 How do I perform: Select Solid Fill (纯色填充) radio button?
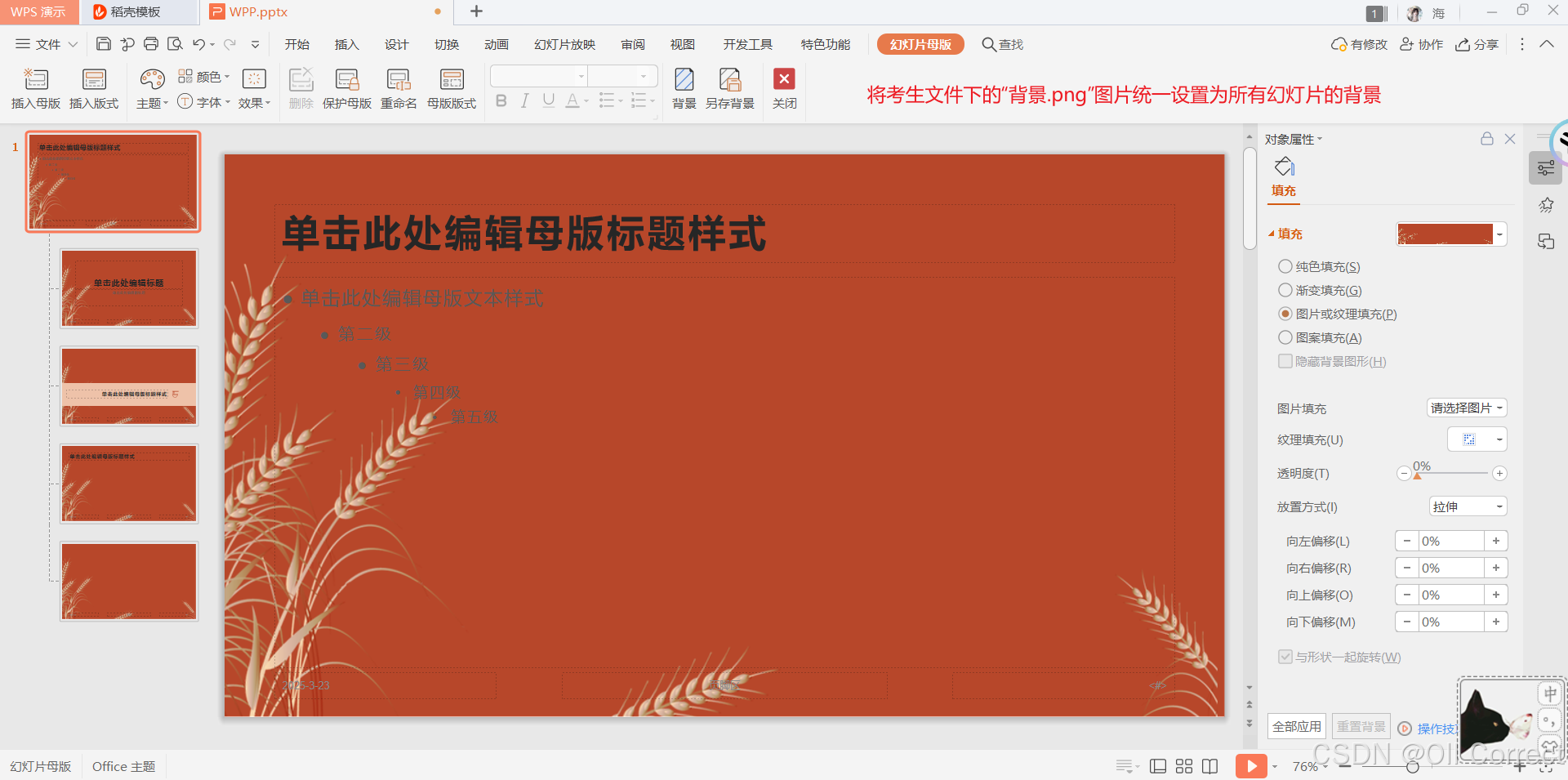pos(1285,266)
